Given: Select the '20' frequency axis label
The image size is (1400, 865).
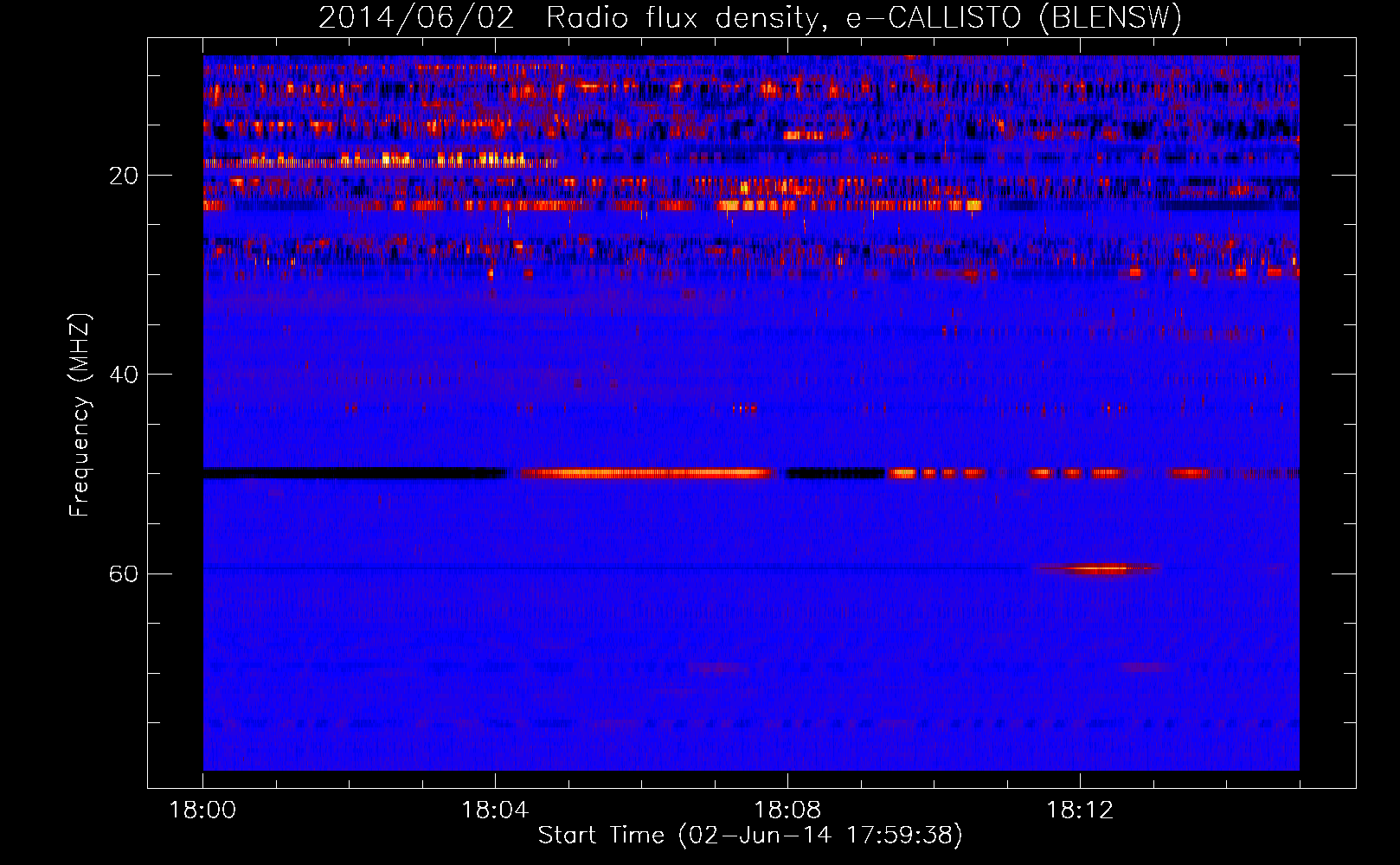Looking at the screenshot, I should pyautogui.click(x=123, y=176).
